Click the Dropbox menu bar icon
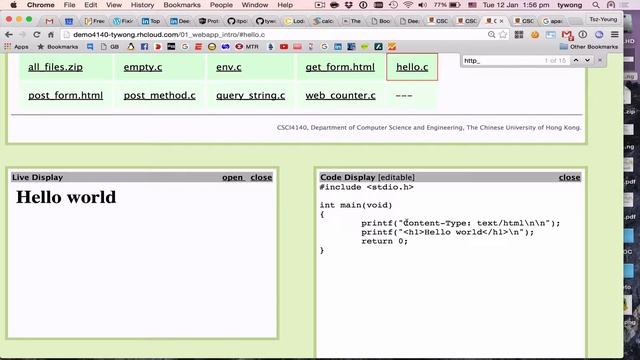Viewport: 640px width, 360px height. (x=349, y=5)
